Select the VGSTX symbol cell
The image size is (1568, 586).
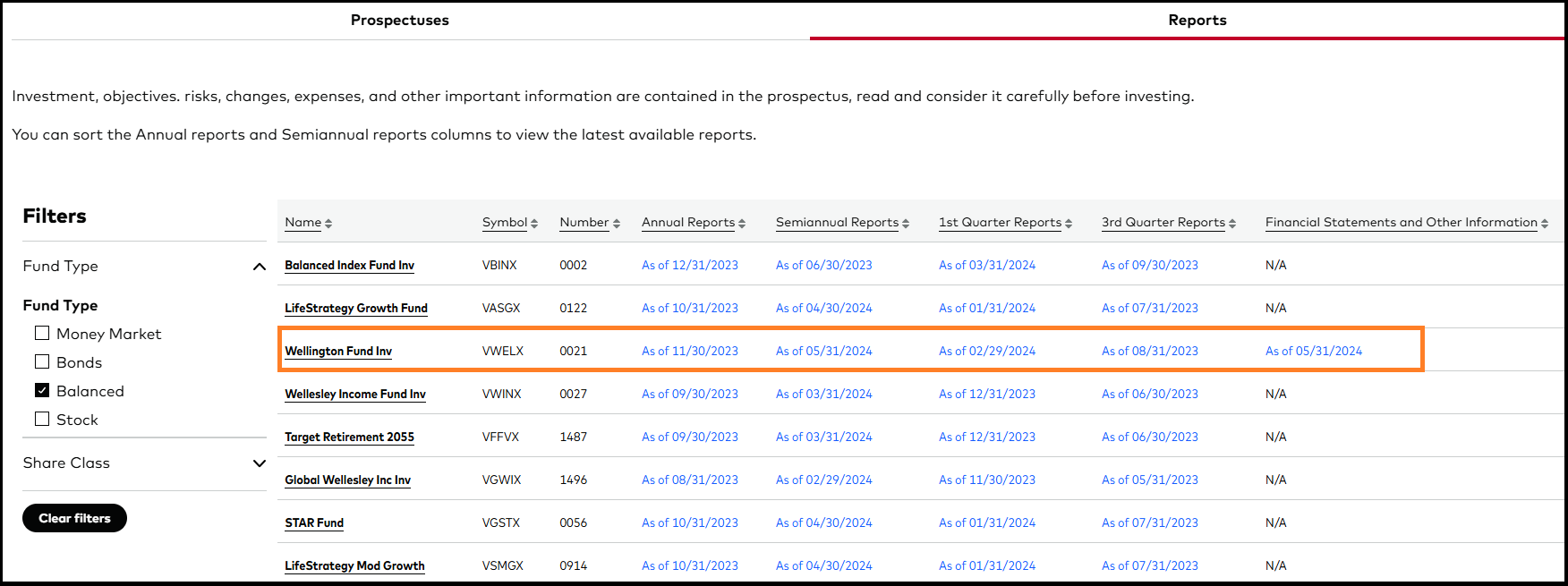(x=501, y=523)
